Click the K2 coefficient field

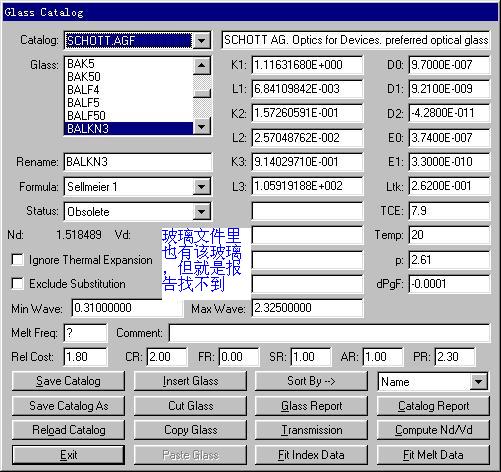coord(307,113)
